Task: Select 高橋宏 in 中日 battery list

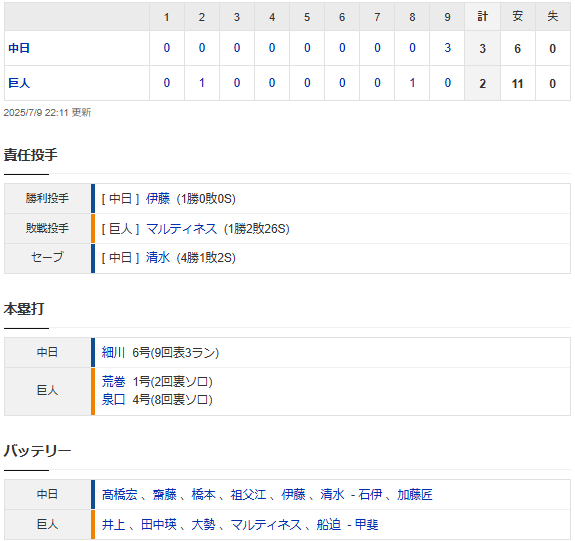Action: 120,494
